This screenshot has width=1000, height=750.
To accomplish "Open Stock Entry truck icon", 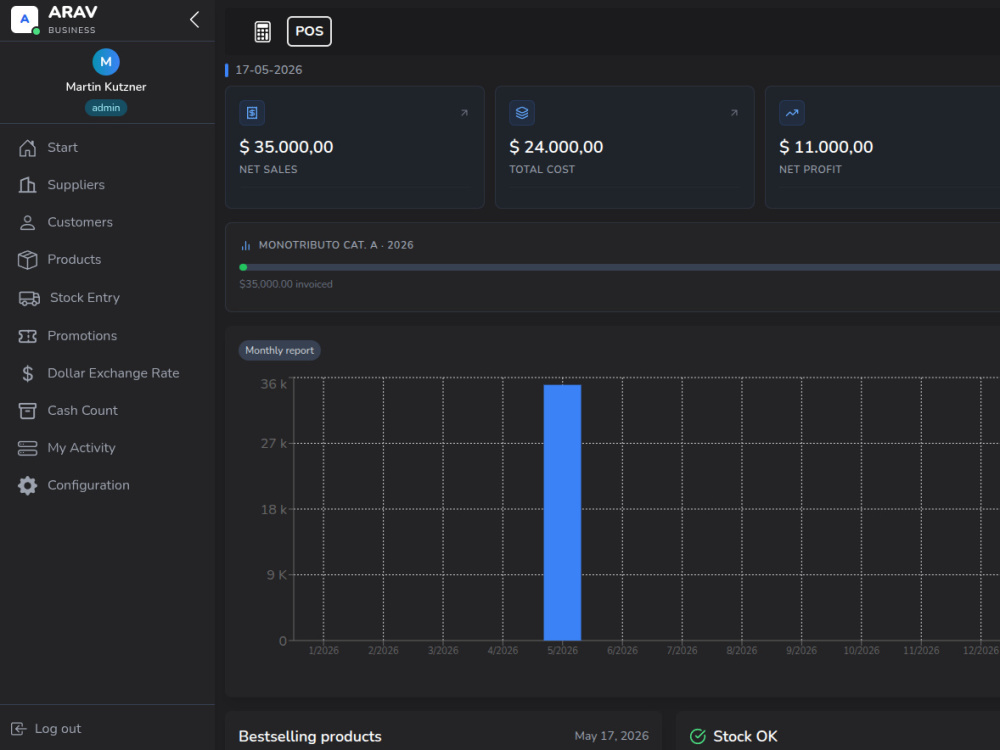I will tap(29, 298).
